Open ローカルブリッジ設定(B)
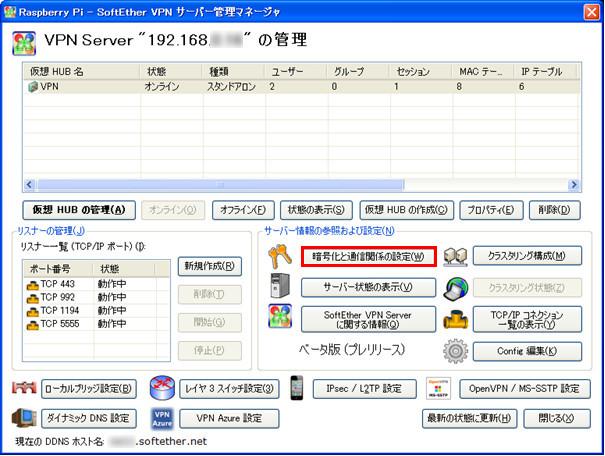605x456 pixels. pos(89,389)
